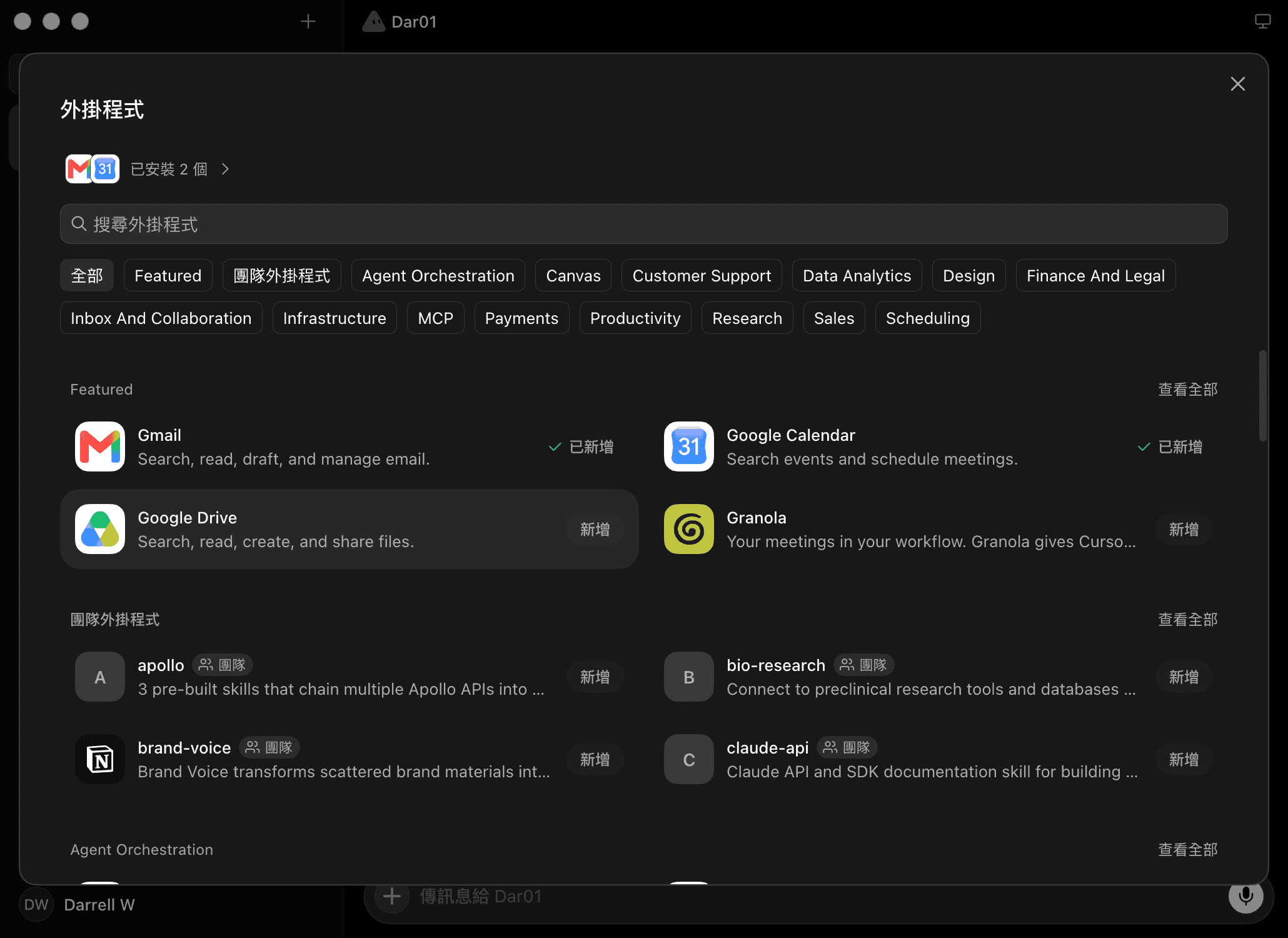The height and width of the screenshot is (938, 1288).
Task: Close the plugins dialog with X
Action: coord(1237,84)
